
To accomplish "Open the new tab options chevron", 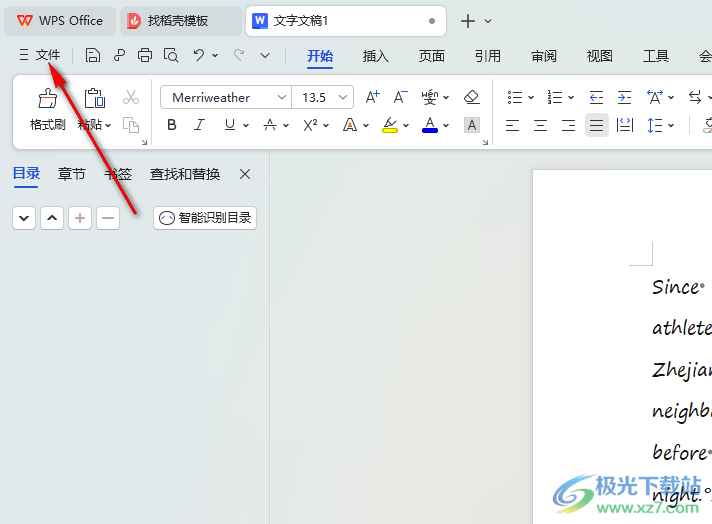I will pos(488,21).
